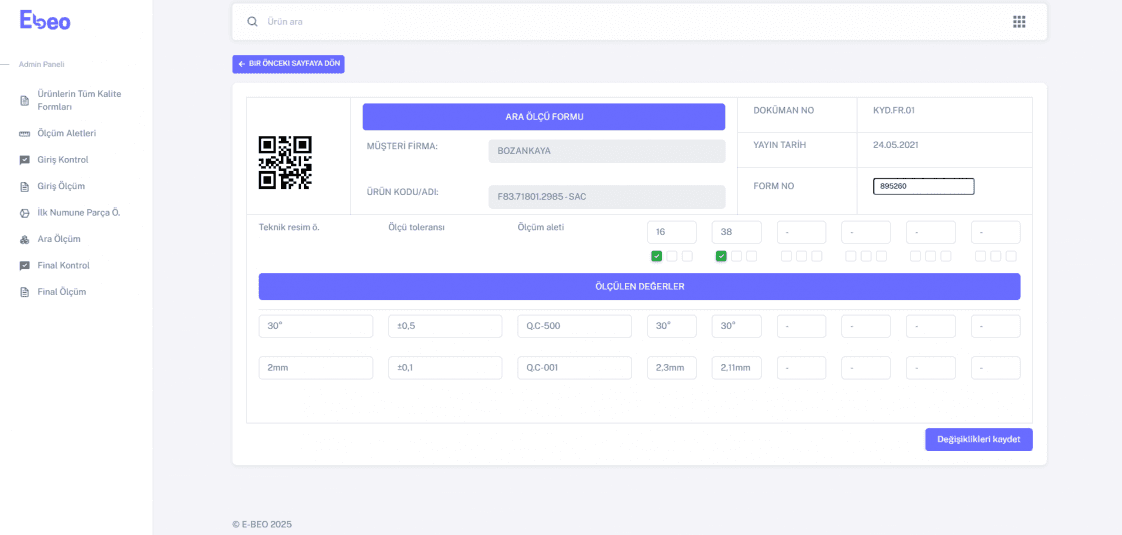Image resolution: width=1122 pixels, height=535 pixels.
Task: Click the KYD.FR.01 document number
Action: pyautogui.click(x=894, y=111)
